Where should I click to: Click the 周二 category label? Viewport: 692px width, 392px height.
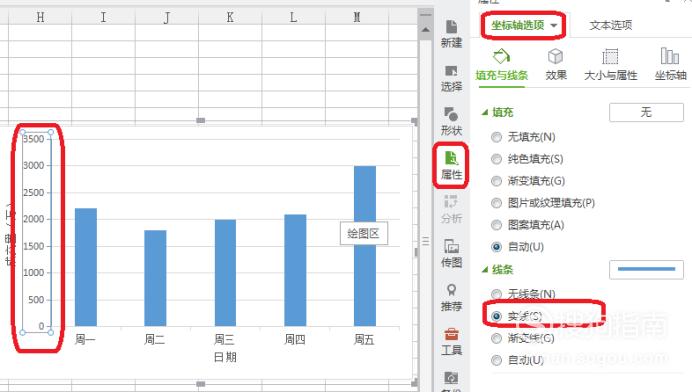point(155,339)
